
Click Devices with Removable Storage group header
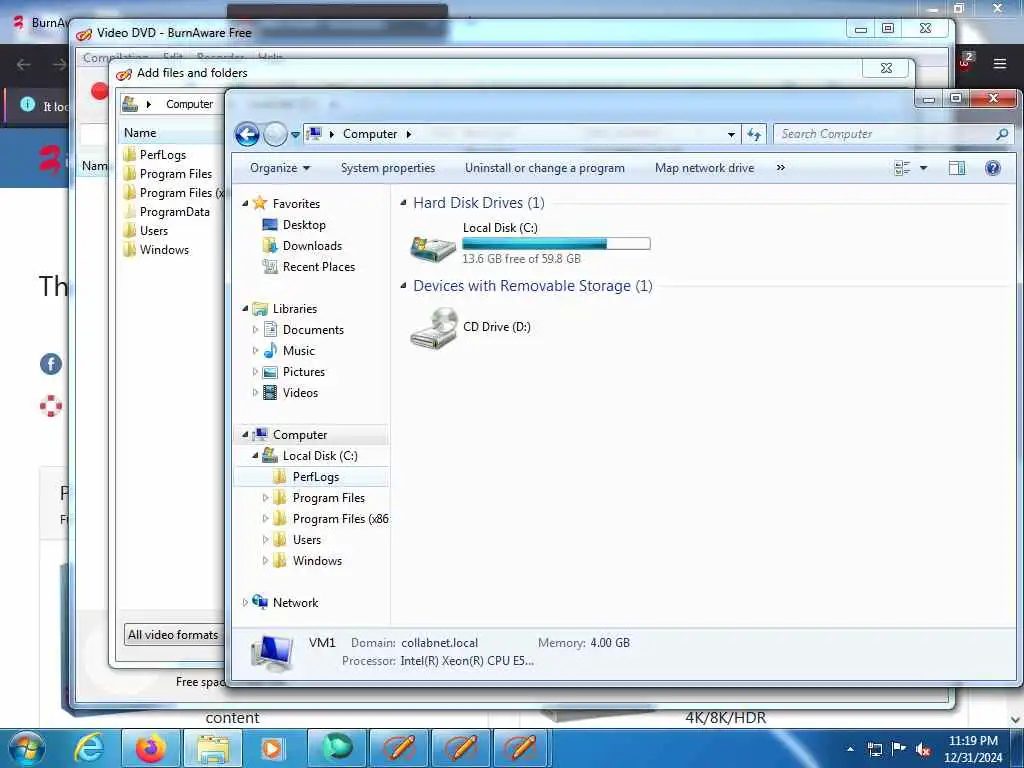click(532, 286)
